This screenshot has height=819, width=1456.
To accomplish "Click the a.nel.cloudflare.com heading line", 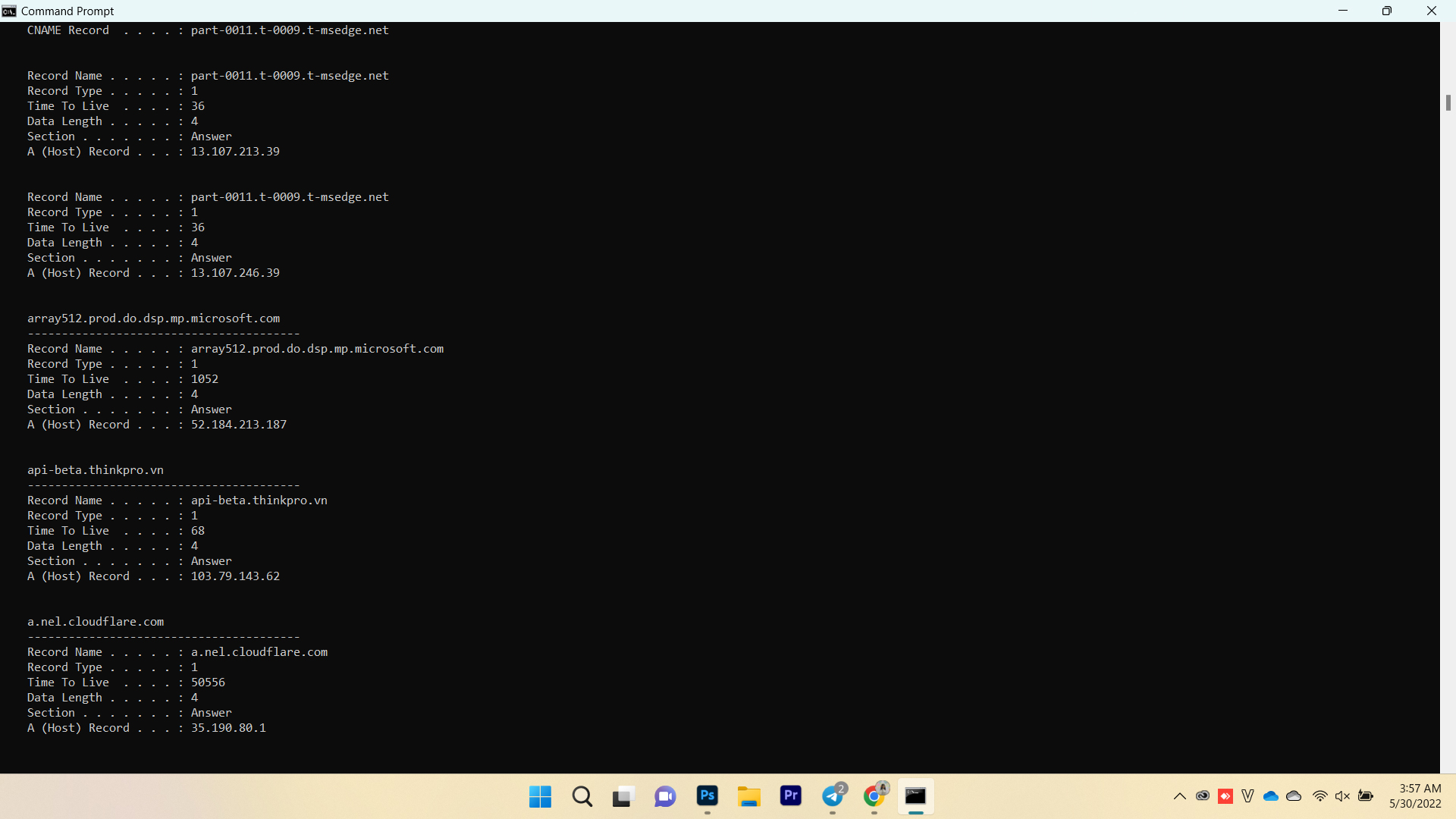I will pos(96,622).
